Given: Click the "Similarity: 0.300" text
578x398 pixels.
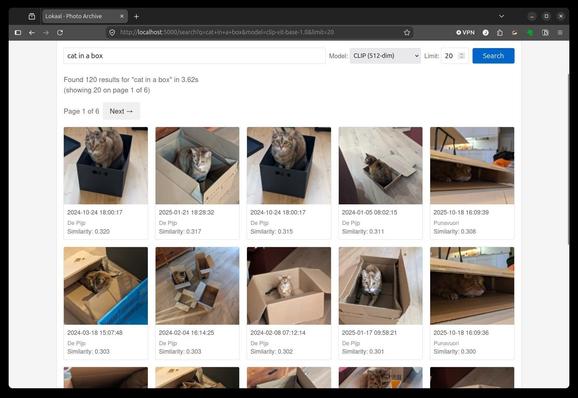Looking at the screenshot, I should tap(455, 352).
